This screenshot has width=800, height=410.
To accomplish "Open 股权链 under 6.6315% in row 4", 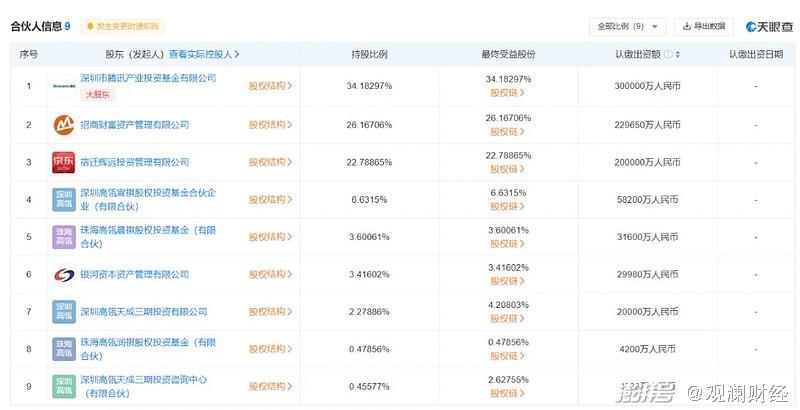I will 508,207.
